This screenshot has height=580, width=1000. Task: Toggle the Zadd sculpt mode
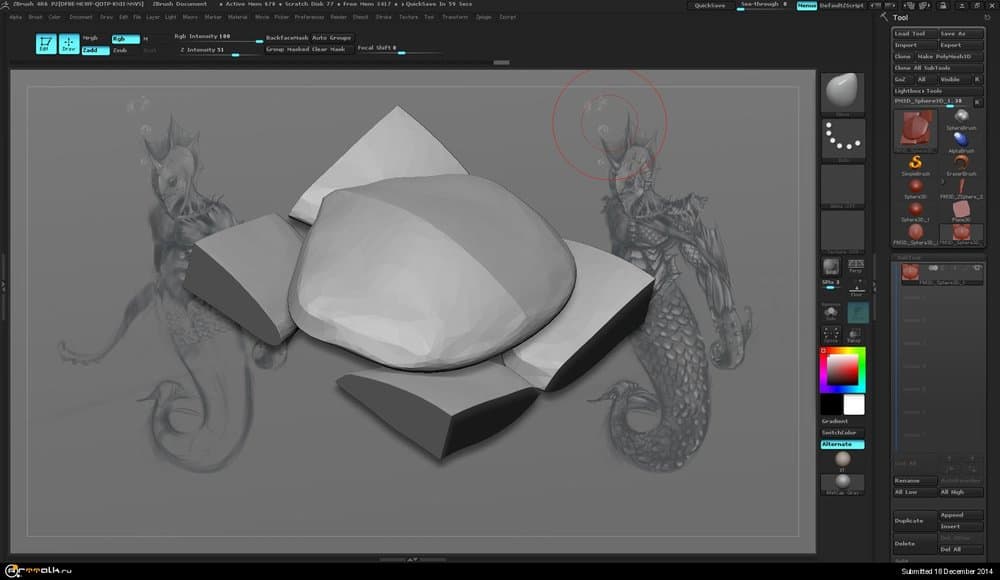(95, 50)
